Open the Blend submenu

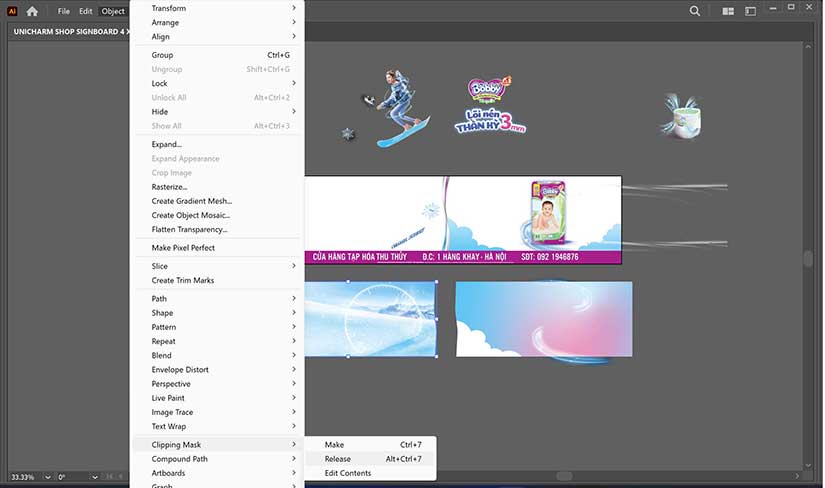tap(217, 355)
